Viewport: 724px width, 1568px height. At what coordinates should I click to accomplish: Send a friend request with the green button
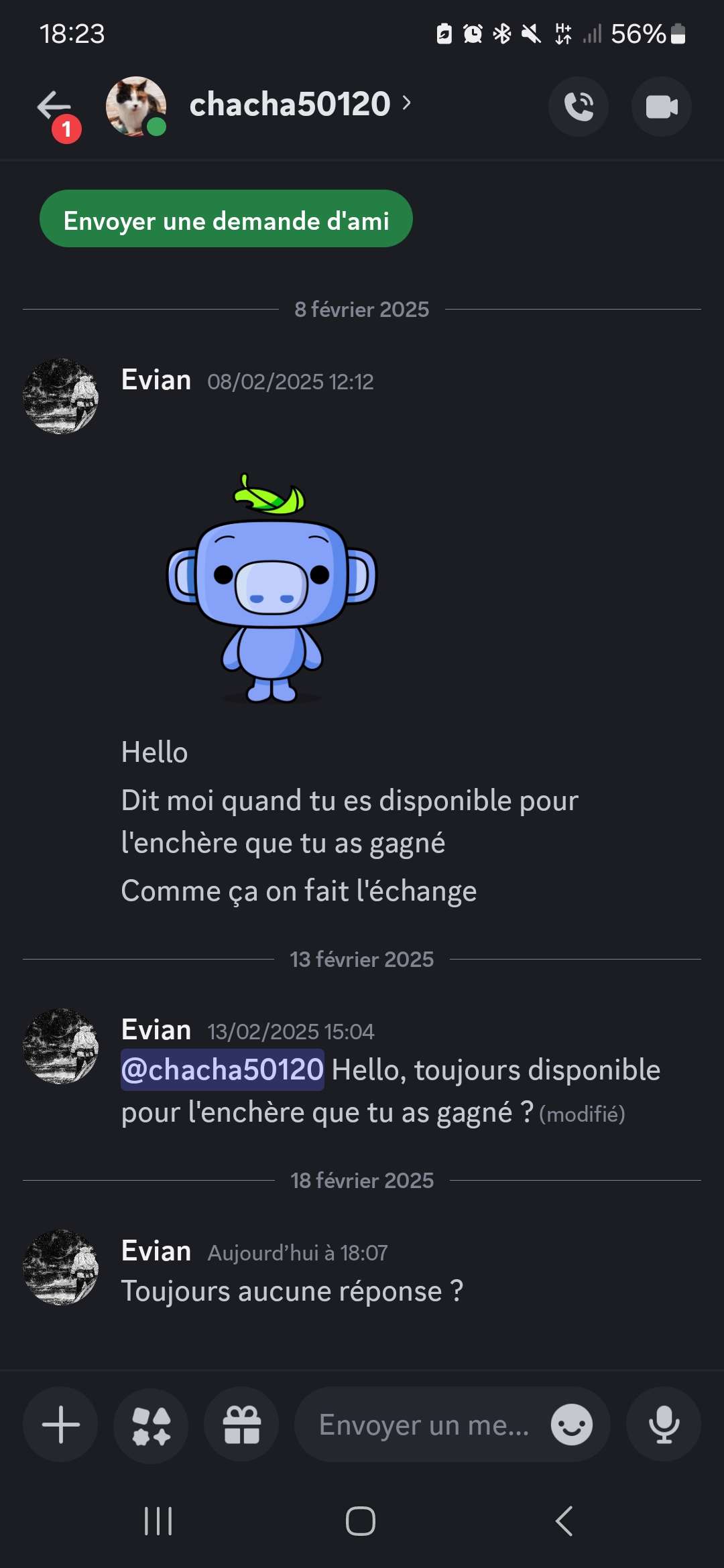226,218
